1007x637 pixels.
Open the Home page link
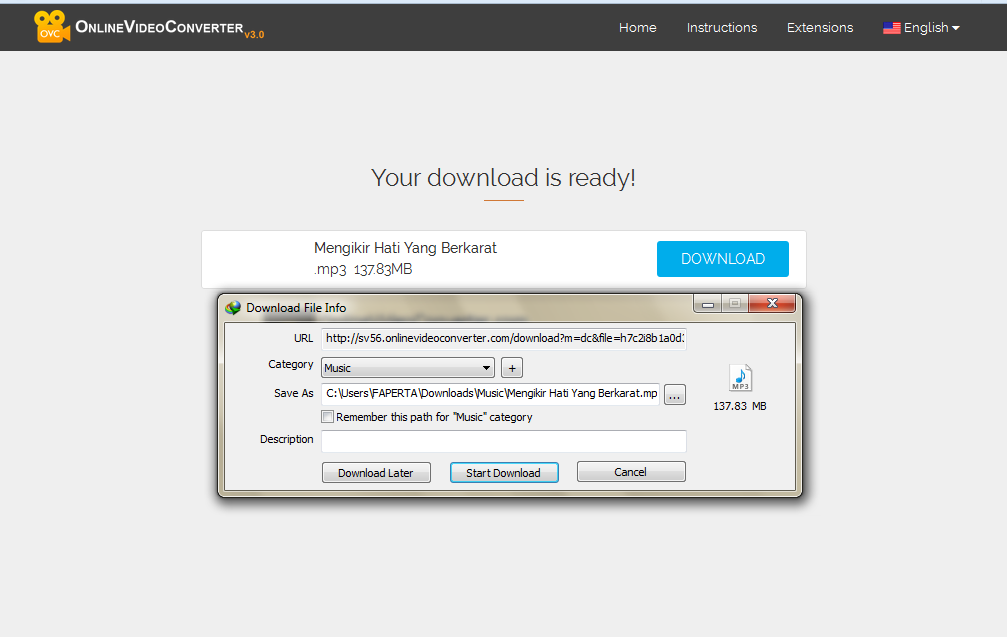pos(637,28)
